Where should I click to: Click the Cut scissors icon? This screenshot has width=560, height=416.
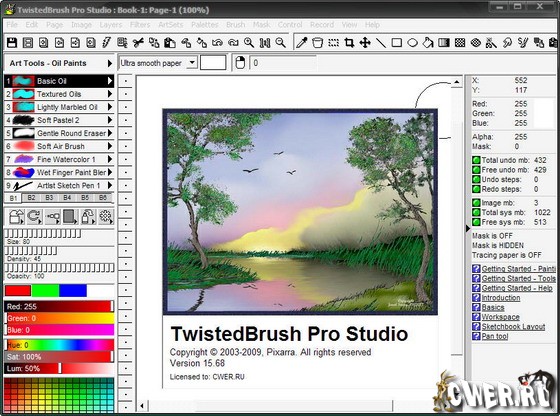(138, 43)
